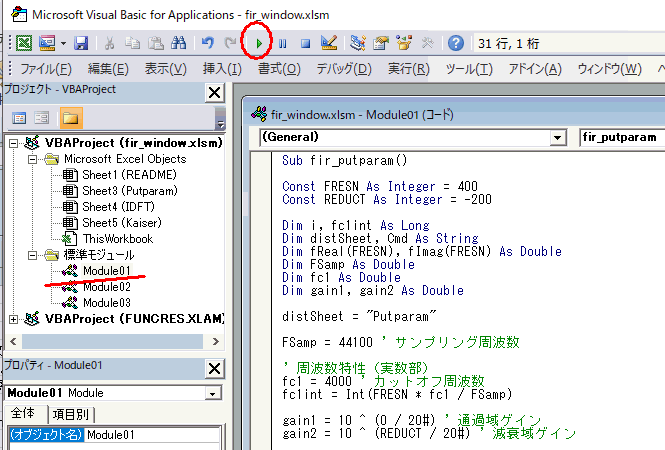Screen dimensions: 665x450
Task: Collapse VBAProject (fir_window.xlsm) tree node
Action: click(14, 143)
